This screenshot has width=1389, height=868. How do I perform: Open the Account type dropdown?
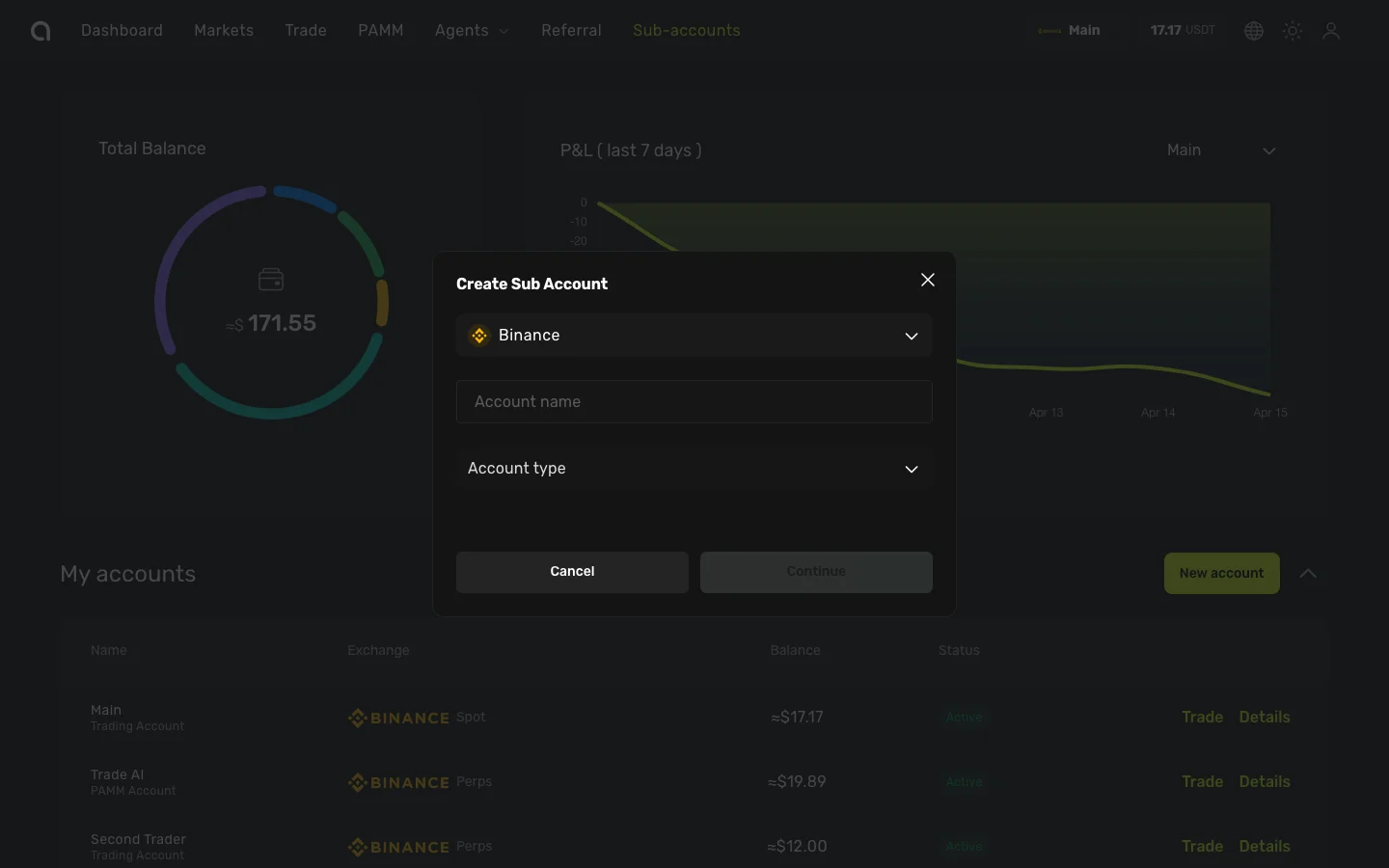click(694, 469)
